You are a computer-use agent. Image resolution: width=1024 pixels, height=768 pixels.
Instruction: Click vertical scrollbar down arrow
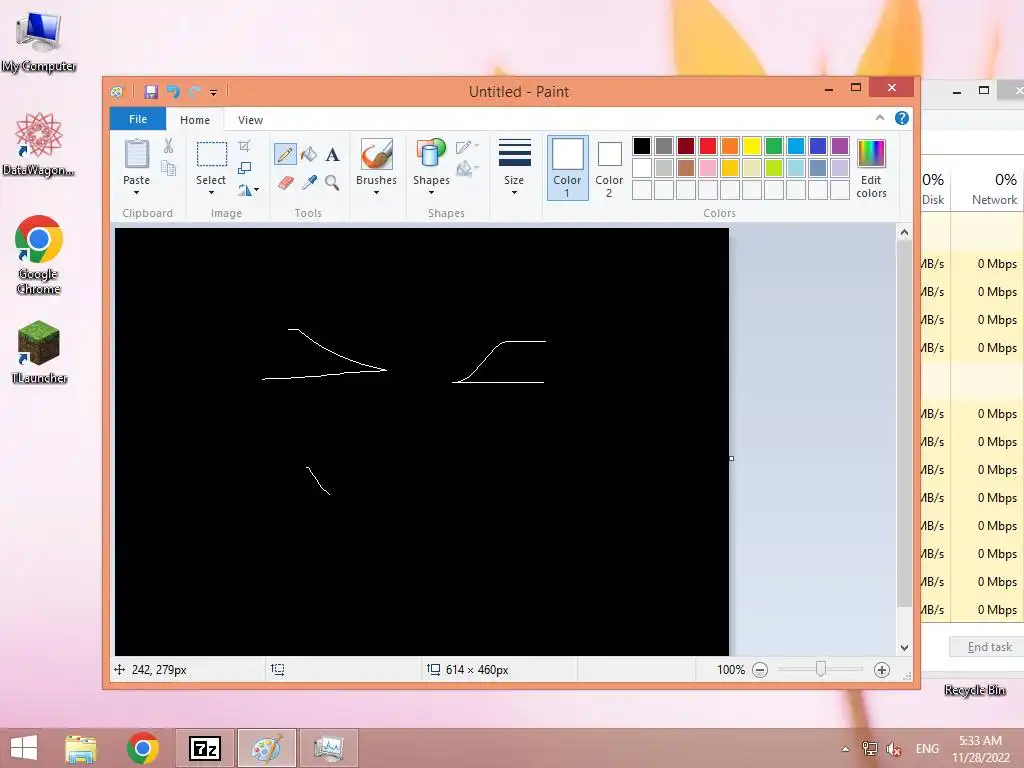coord(904,648)
